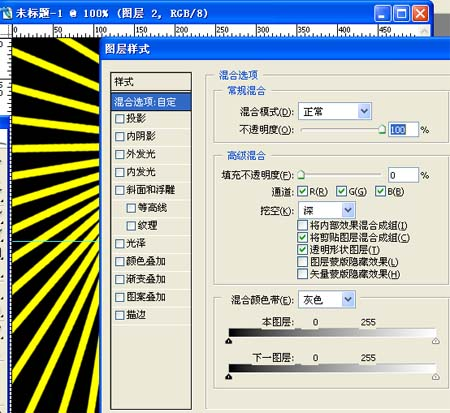The height and width of the screenshot is (413, 450).
Task: Close the 未标题-1 document window
Action: coord(420,14)
